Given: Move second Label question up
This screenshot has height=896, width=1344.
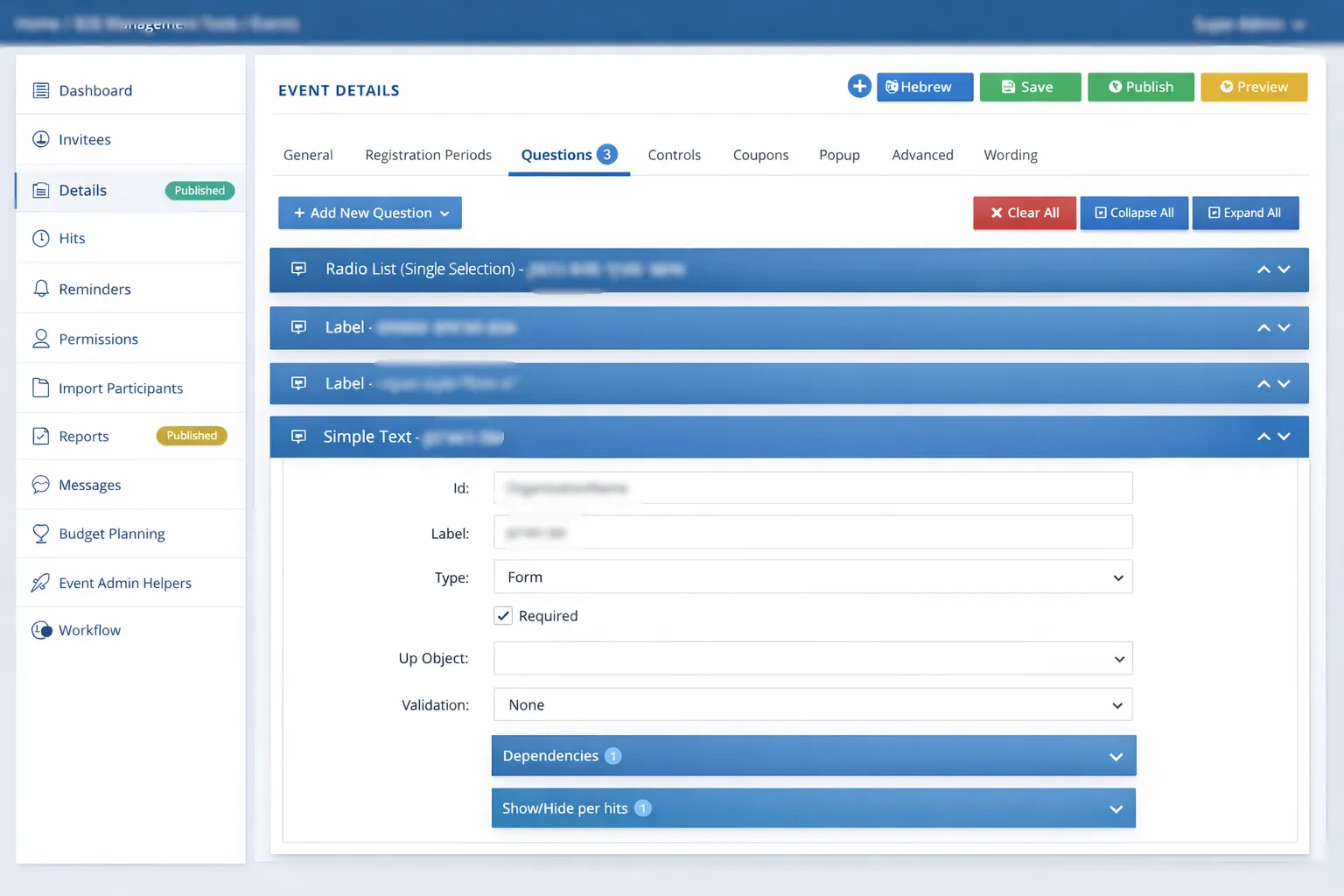Looking at the screenshot, I should tap(1263, 384).
